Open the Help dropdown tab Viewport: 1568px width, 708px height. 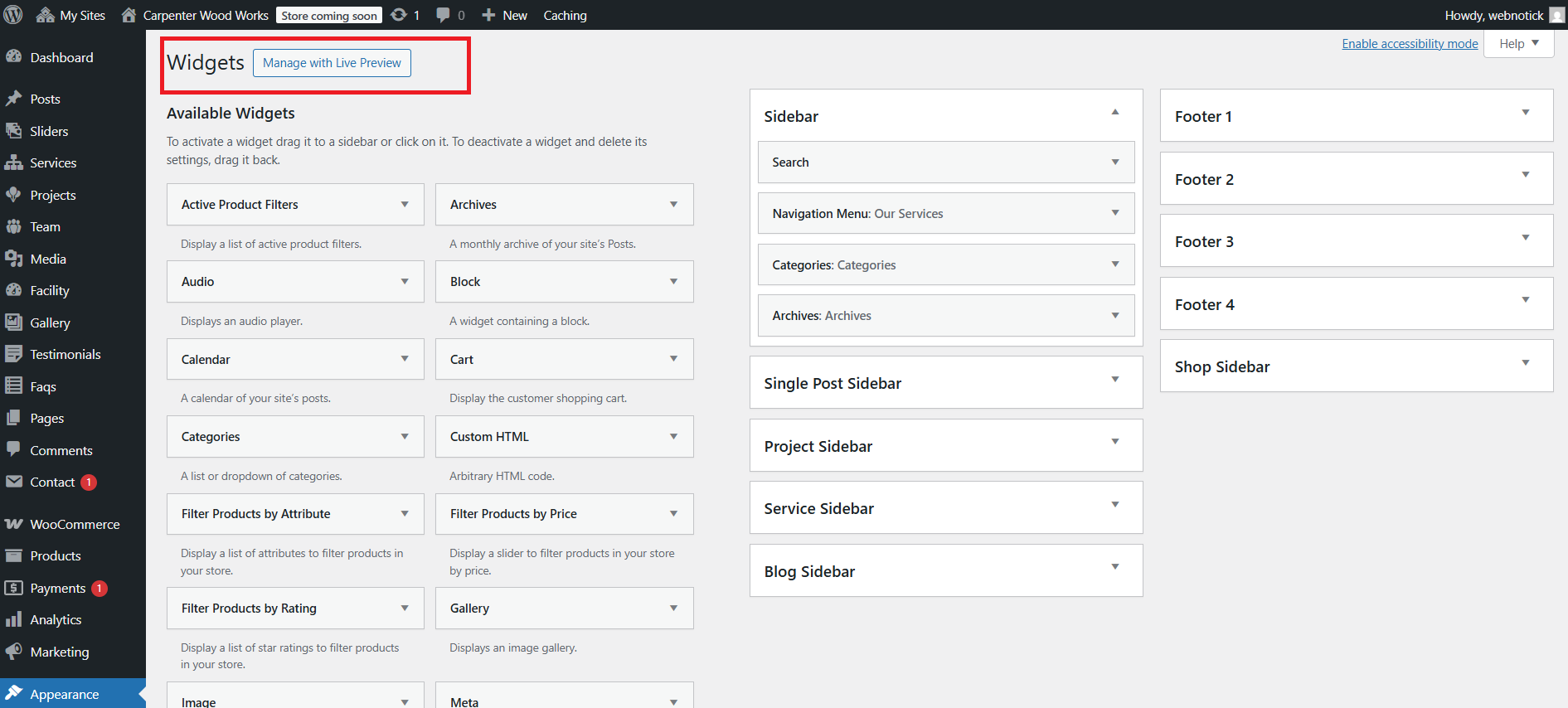[1518, 44]
